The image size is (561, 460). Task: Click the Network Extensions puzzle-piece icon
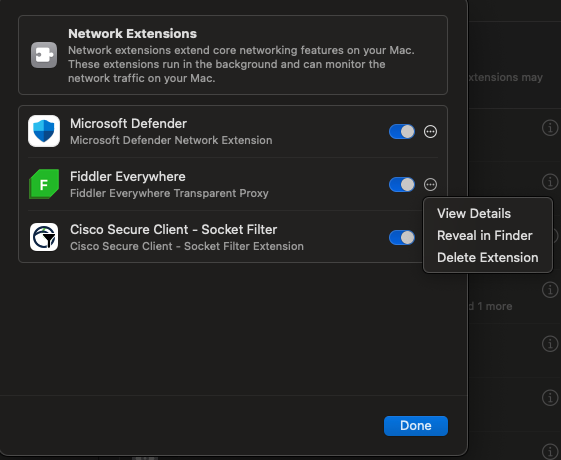point(44,55)
